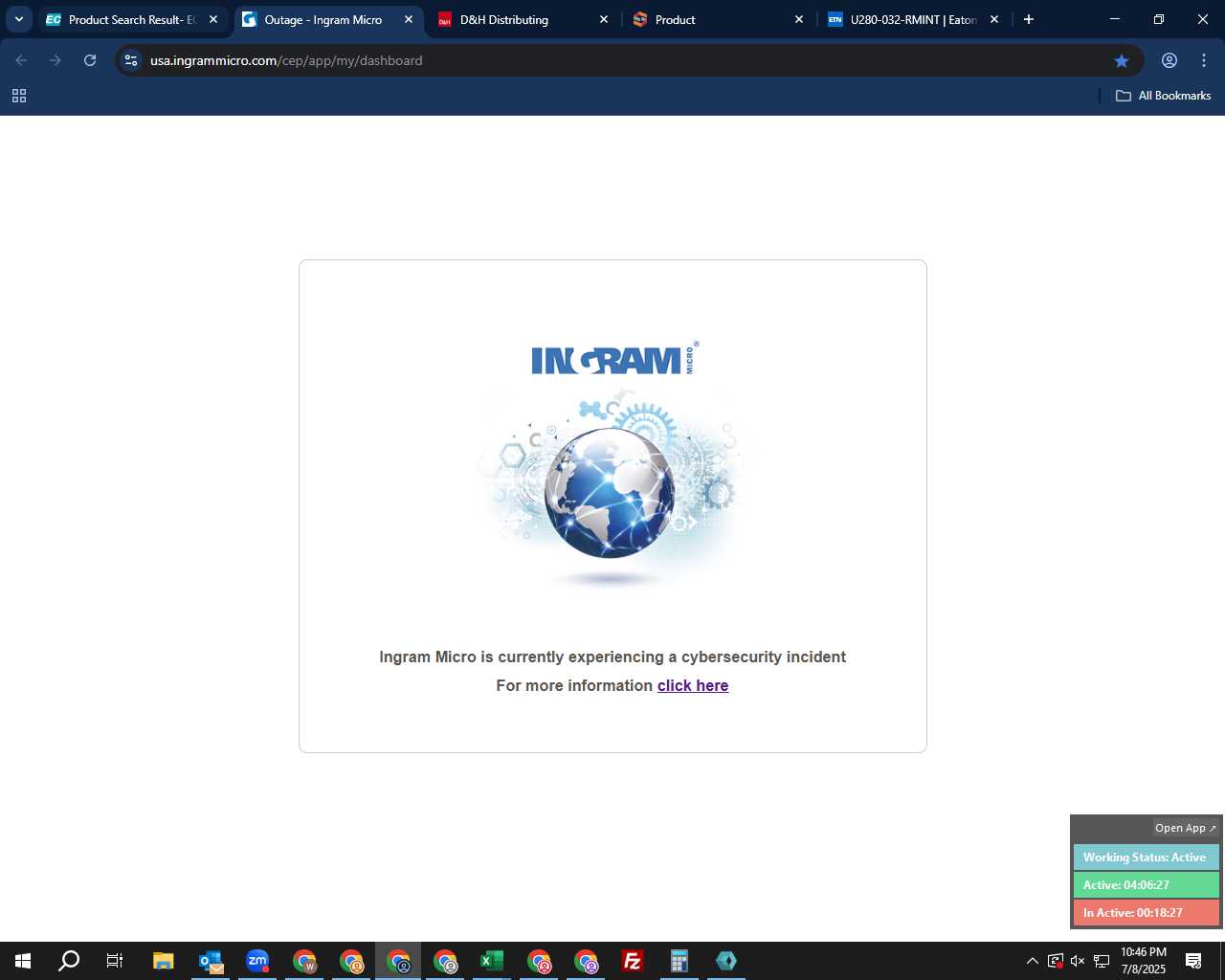
Task: Close the Product tab
Action: point(799,19)
